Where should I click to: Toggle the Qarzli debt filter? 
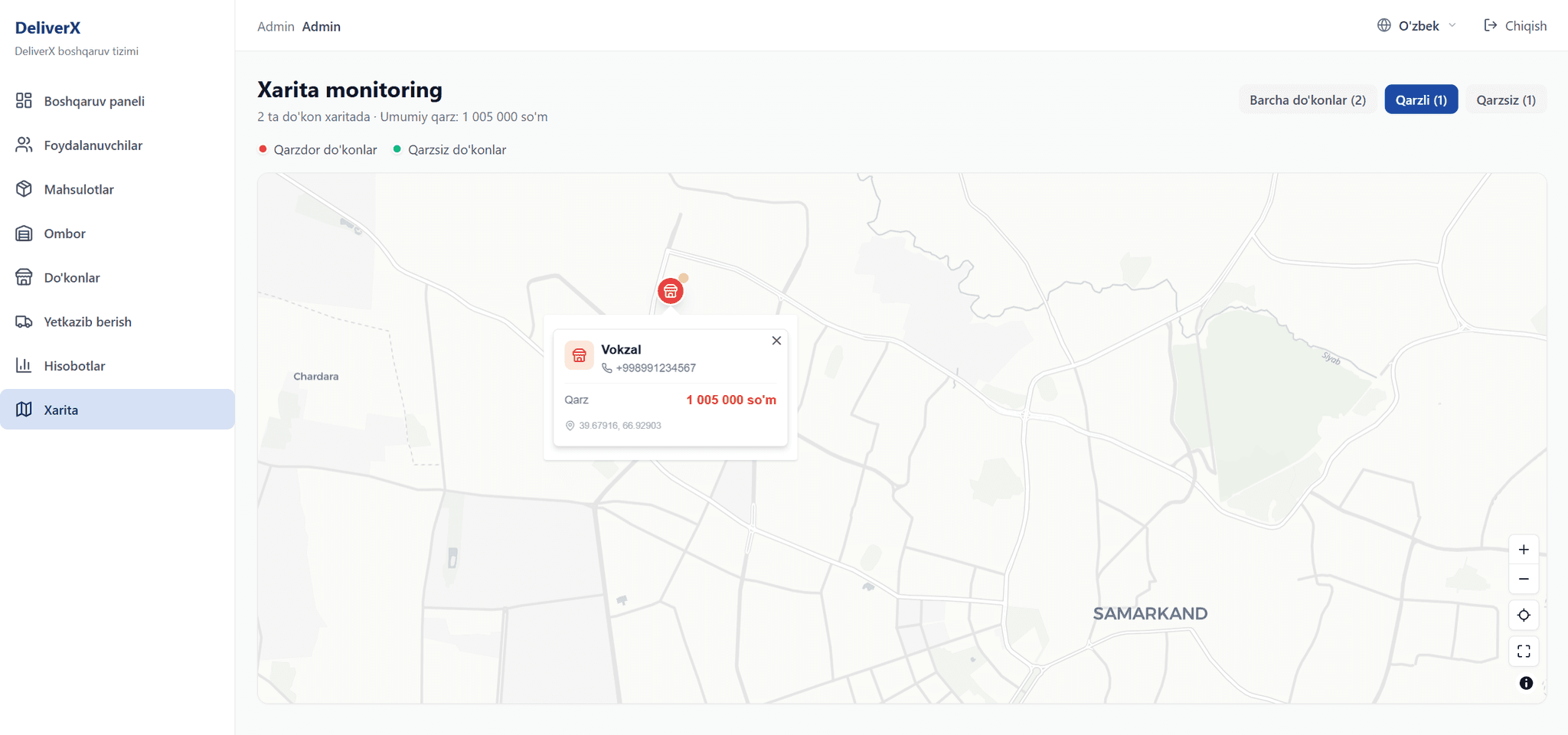[x=1420, y=100]
